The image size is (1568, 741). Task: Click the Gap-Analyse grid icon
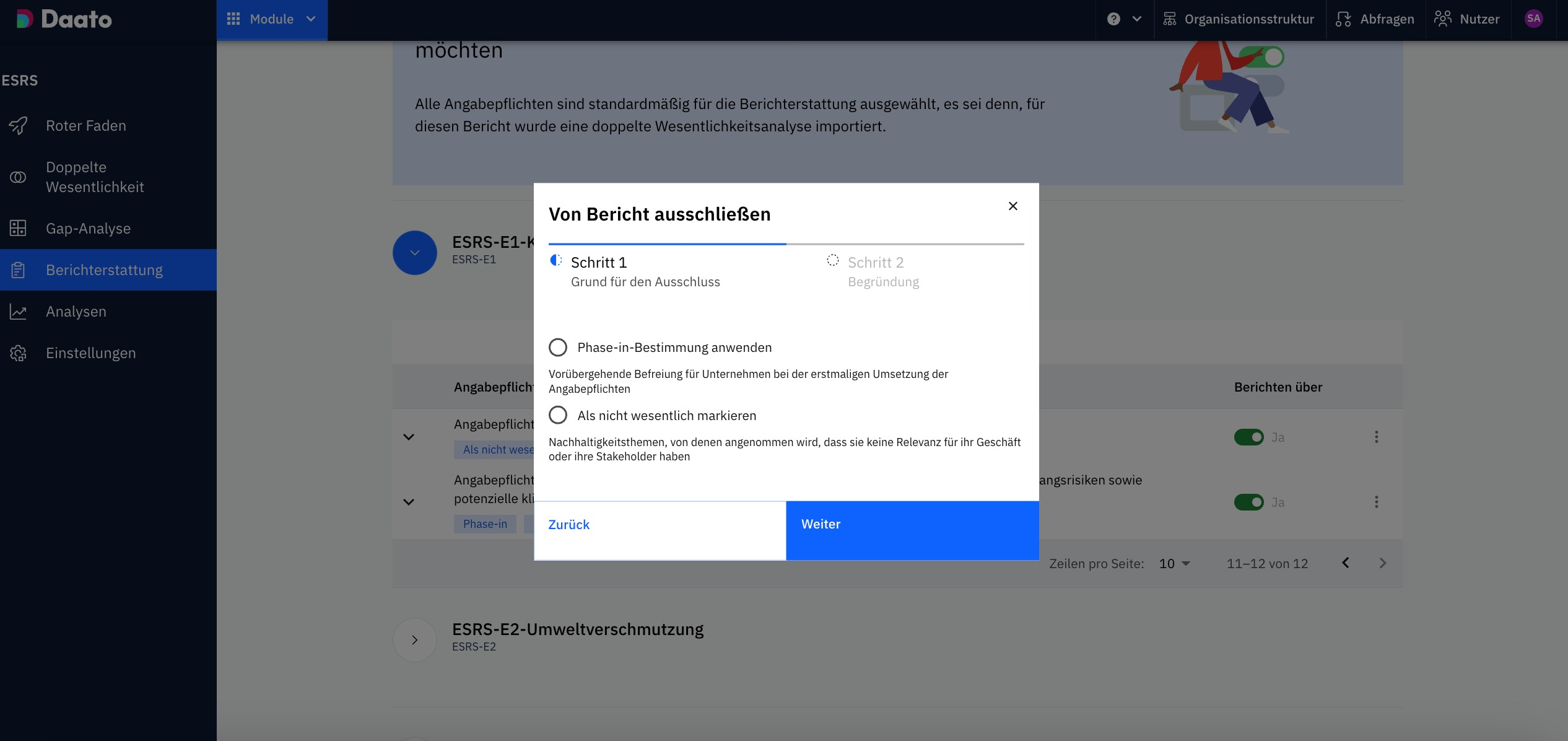click(x=18, y=229)
